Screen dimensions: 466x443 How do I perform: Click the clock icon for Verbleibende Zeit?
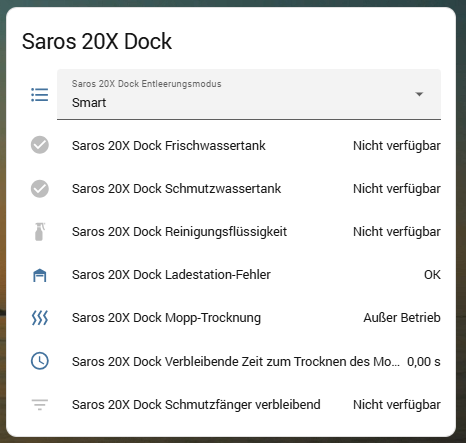(40, 361)
